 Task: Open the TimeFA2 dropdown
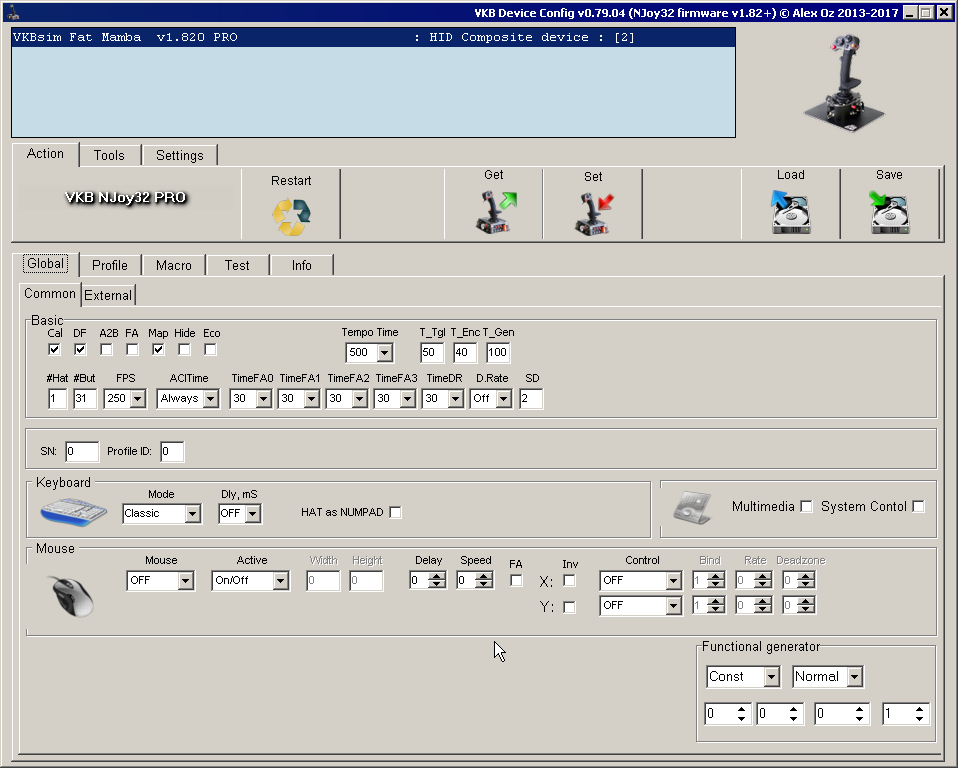point(359,399)
